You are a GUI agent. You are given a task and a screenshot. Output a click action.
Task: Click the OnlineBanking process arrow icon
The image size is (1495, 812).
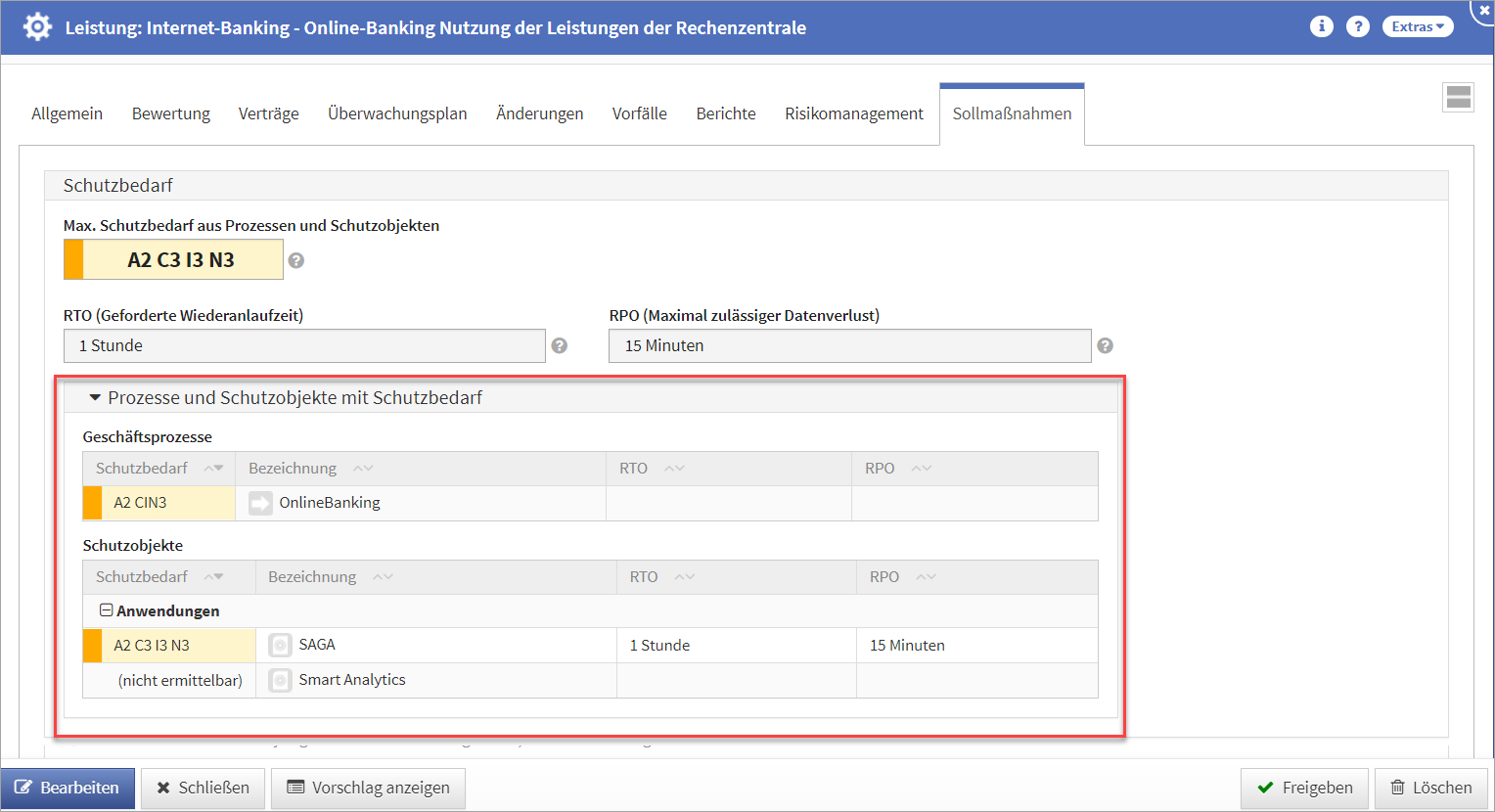click(260, 503)
